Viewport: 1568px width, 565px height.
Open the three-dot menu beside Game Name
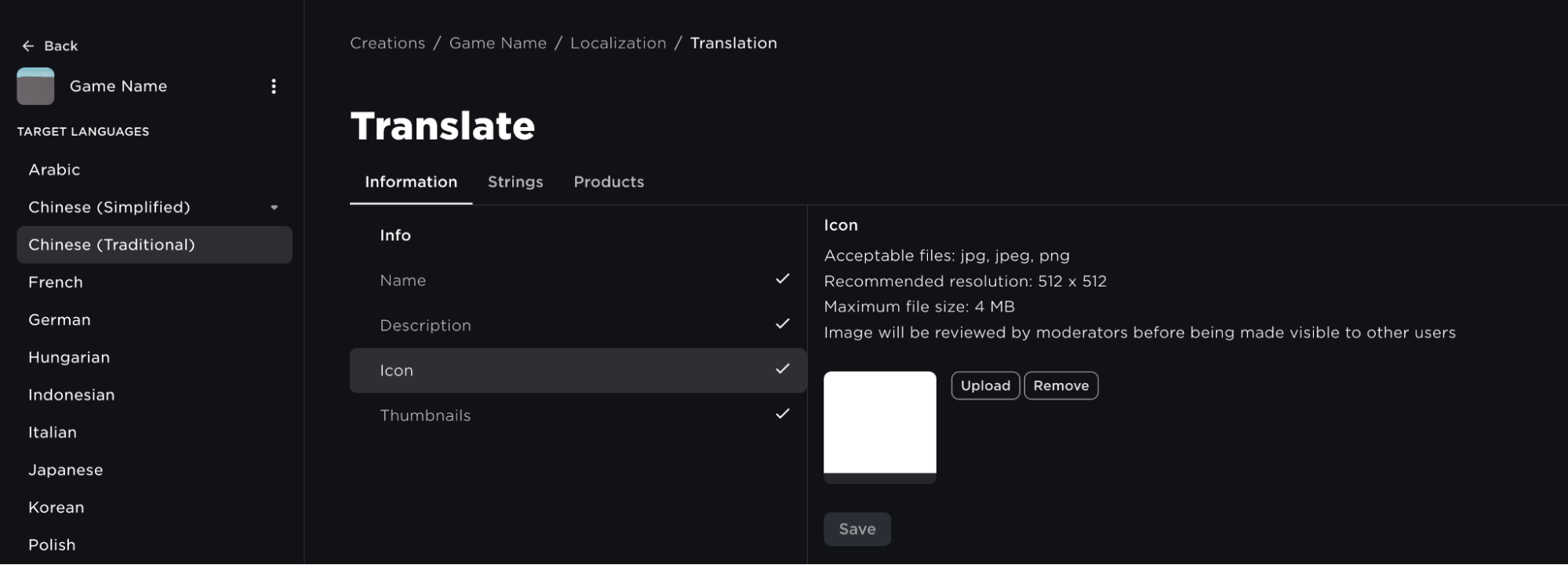pyautogui.click(x=274, y=86)
